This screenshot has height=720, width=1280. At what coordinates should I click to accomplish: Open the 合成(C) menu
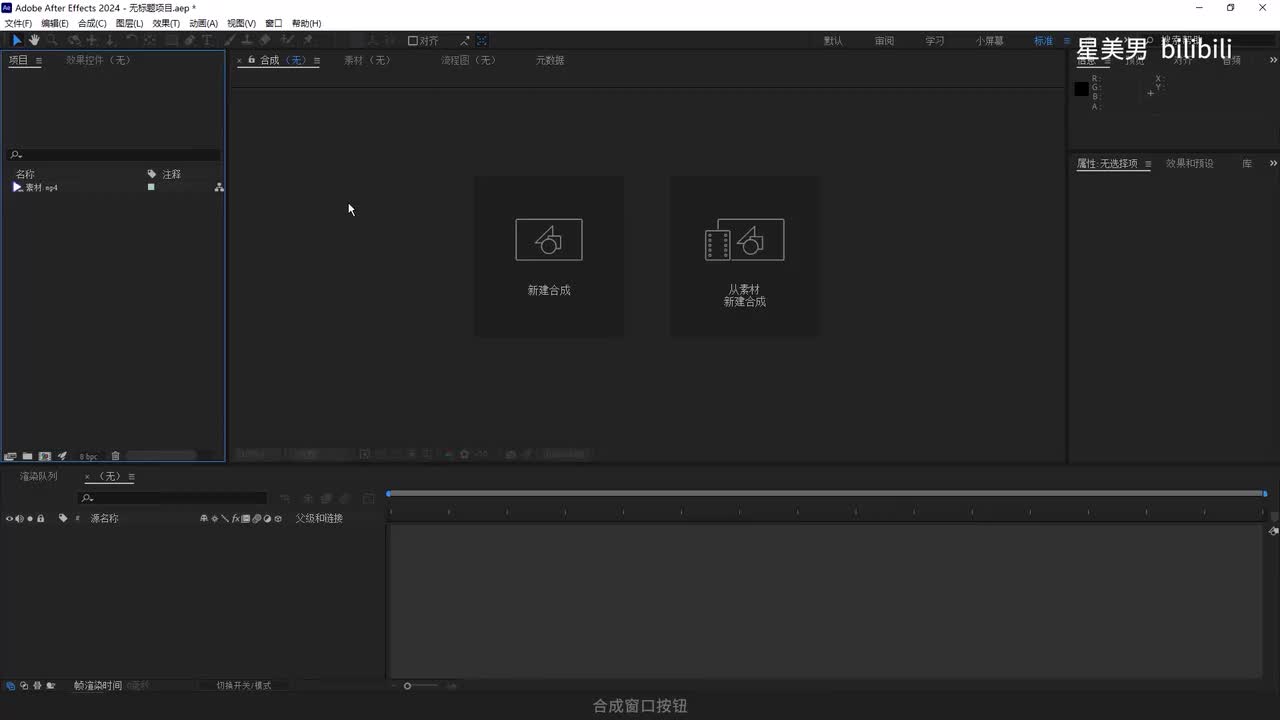tap(92, 23)
